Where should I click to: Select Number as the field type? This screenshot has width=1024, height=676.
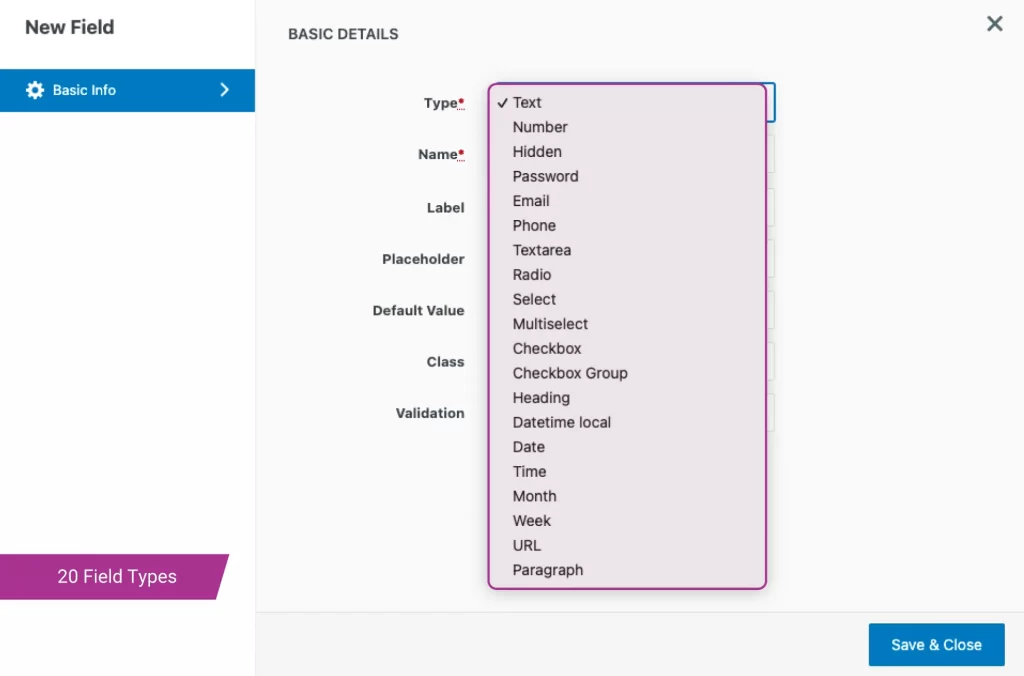click(540, 127)
